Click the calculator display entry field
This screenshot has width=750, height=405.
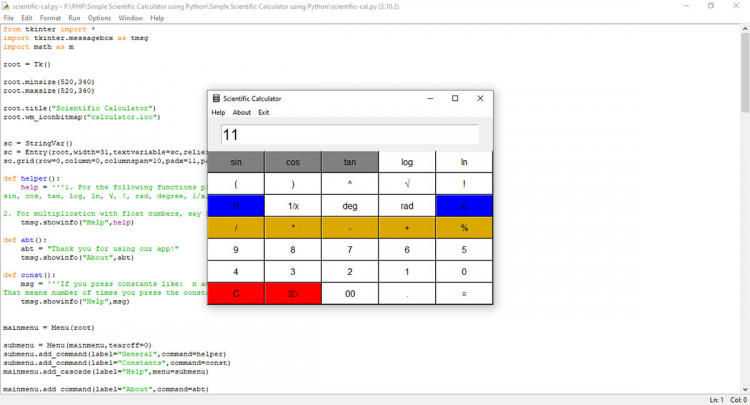coord(350,135)
